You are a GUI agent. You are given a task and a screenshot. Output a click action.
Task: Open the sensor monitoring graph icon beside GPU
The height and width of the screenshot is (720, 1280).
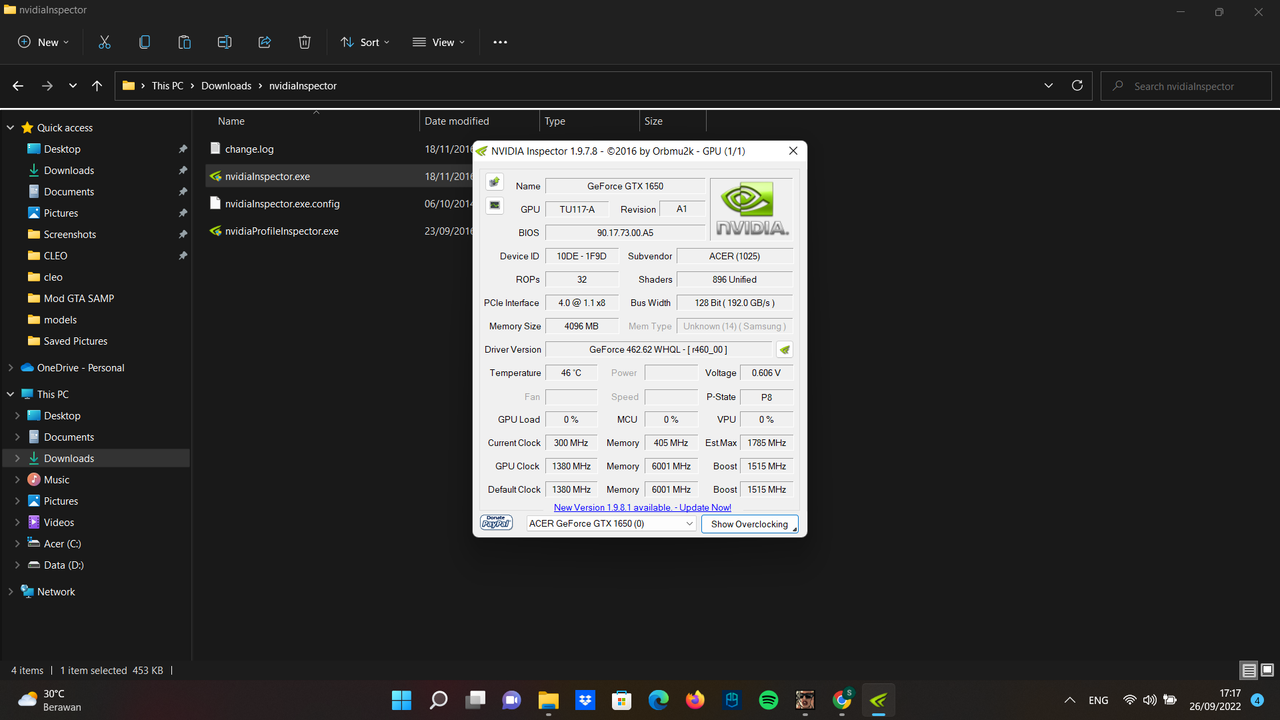pyautogui.click(x=494, y=205)
